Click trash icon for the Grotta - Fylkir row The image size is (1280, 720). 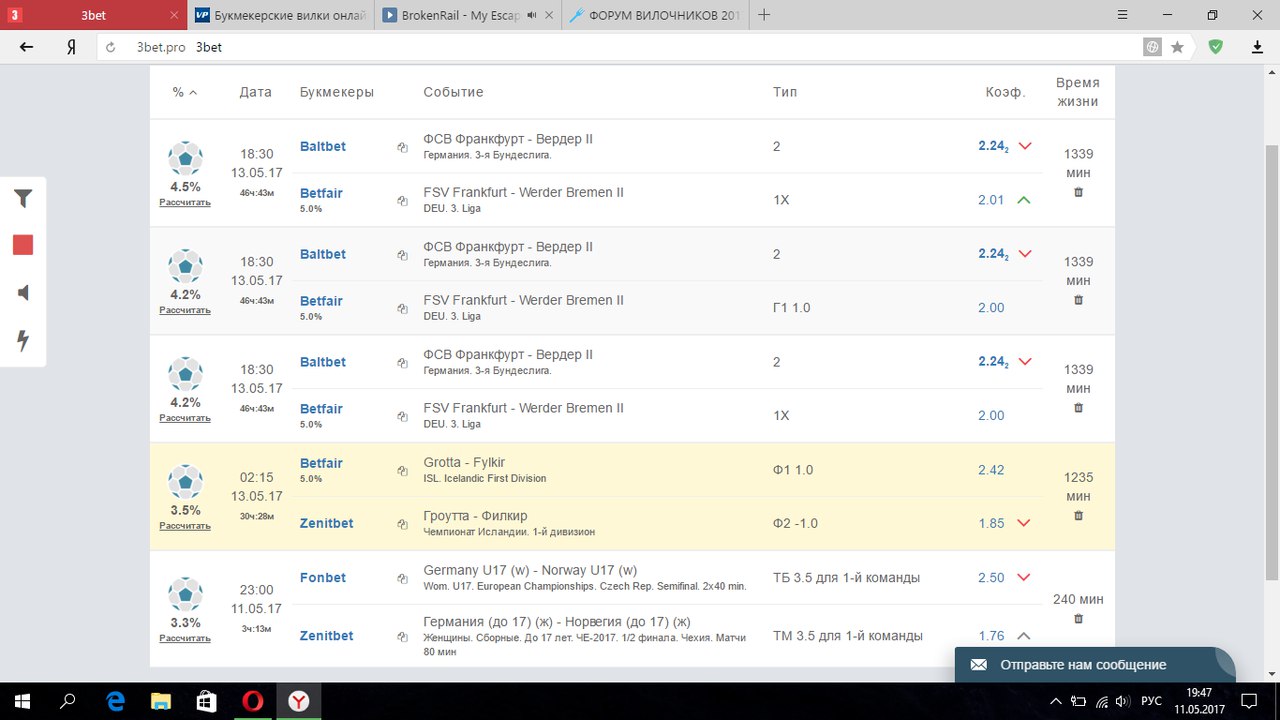pyautogui.click(x=1078, y=516)
